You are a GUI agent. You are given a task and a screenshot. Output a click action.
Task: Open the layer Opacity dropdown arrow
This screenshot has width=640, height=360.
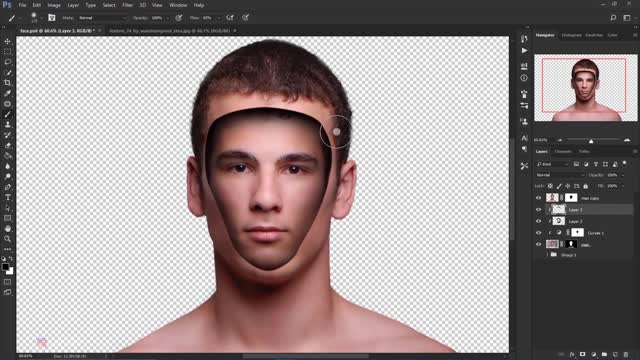click(622, 175)
